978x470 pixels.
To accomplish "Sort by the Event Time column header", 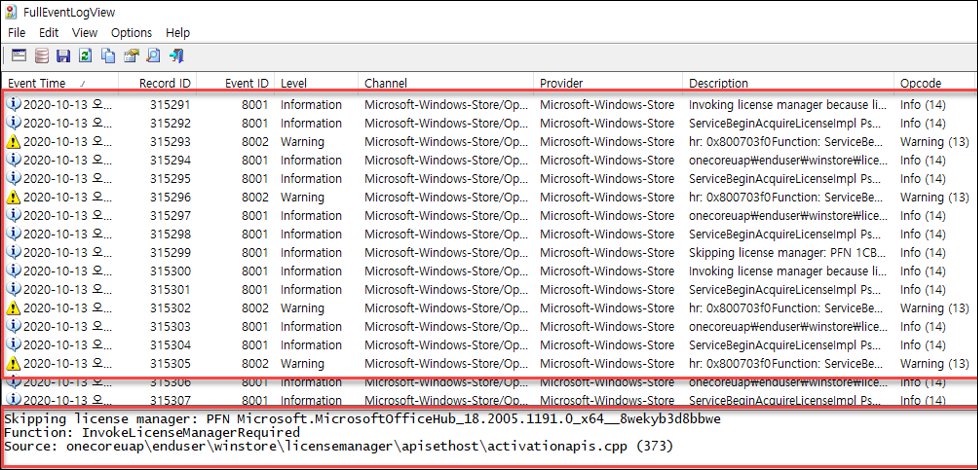I will (60, 83).
